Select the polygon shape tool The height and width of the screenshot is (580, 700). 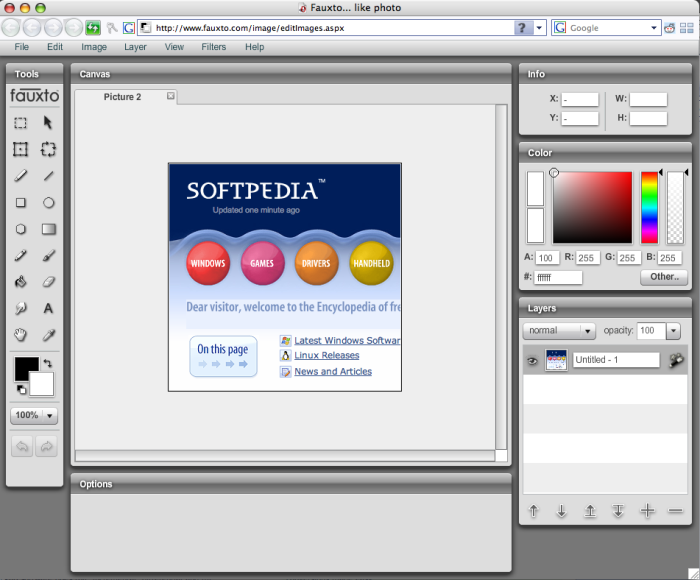click(21, 229)
